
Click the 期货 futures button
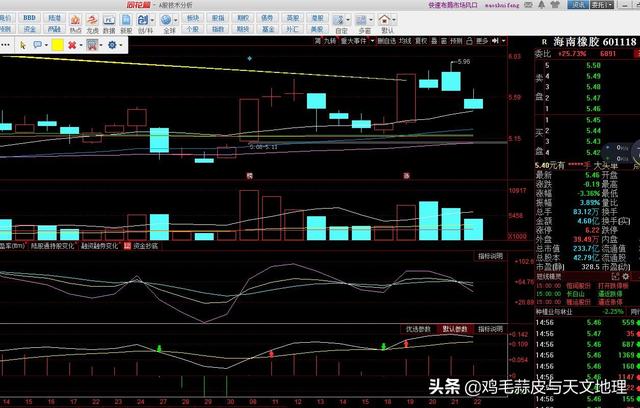tap(243, 29)
